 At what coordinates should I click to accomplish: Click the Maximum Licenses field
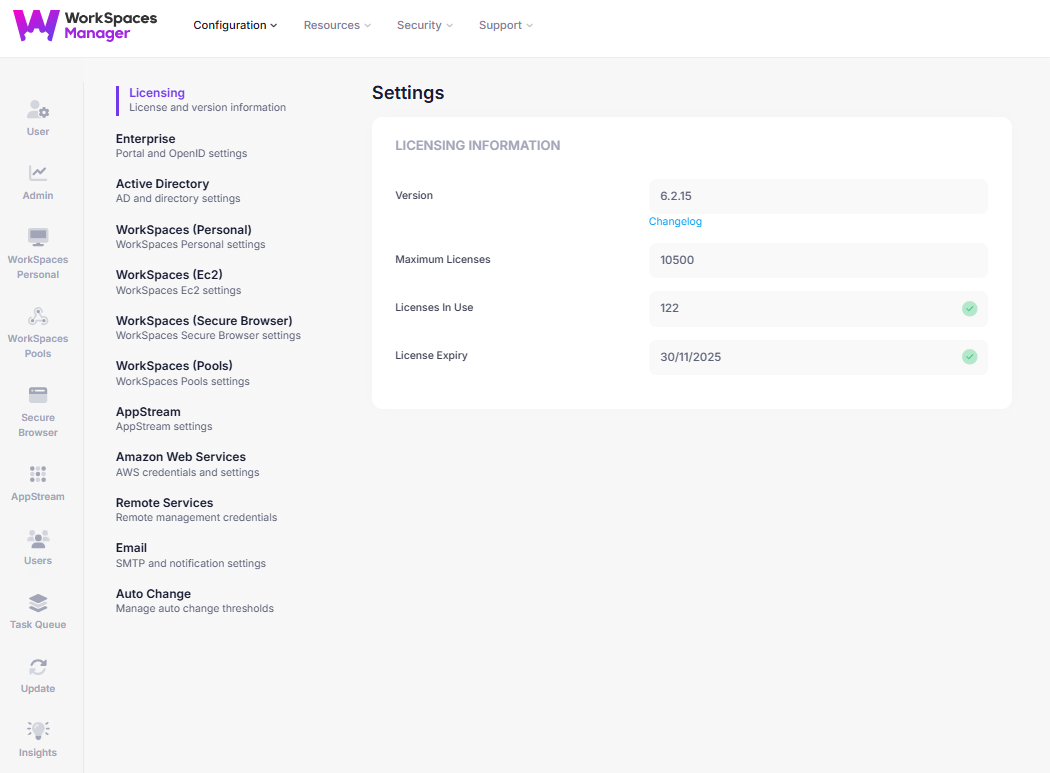point(817,260)
